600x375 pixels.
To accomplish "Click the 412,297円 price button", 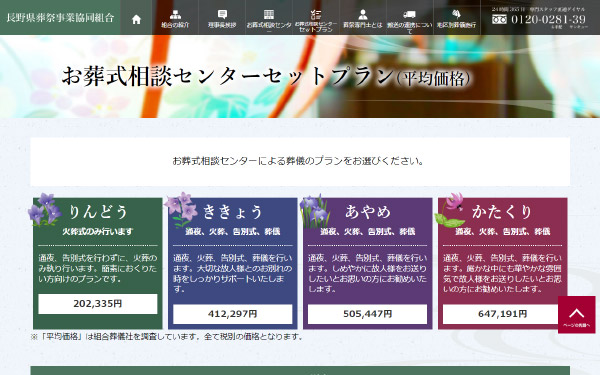I will (x=233, y=314).
